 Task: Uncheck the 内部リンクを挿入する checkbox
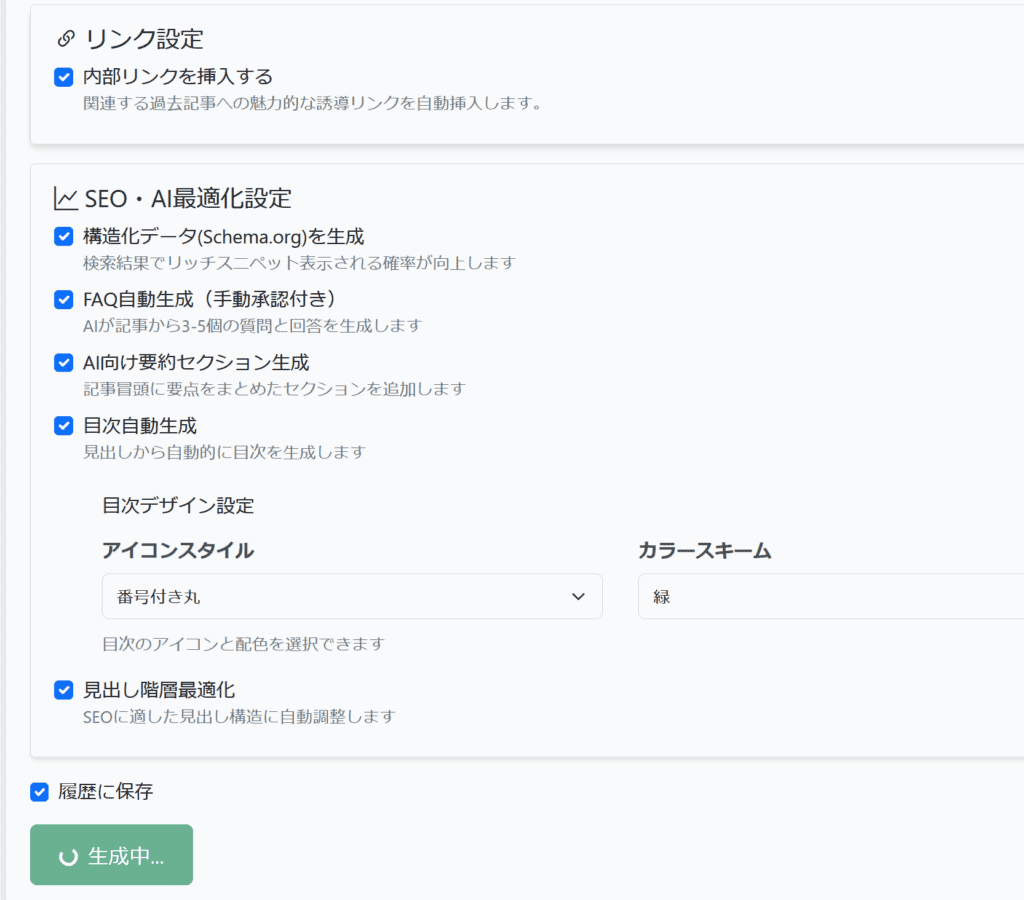[63, 77]
